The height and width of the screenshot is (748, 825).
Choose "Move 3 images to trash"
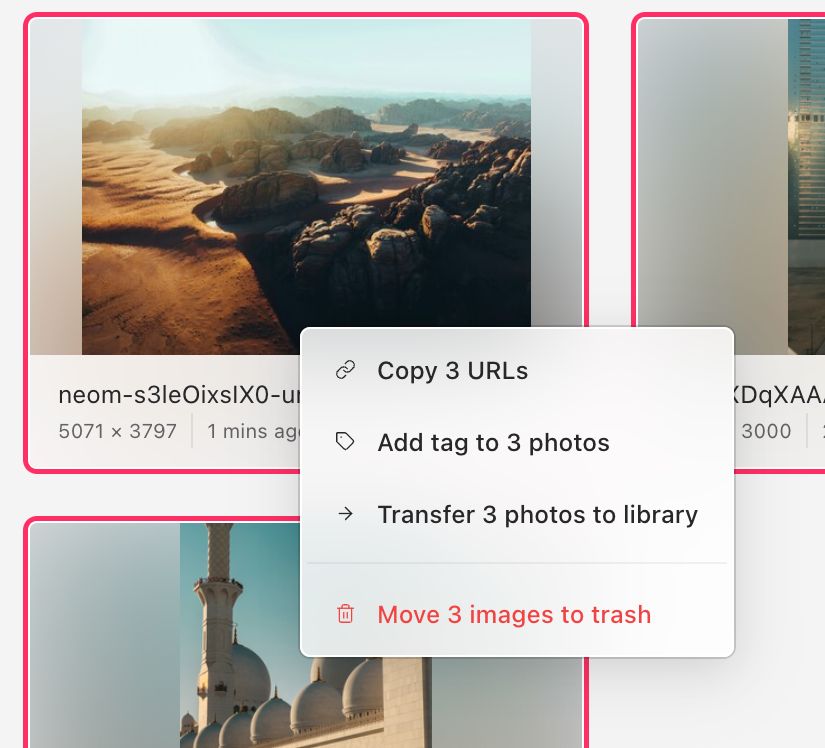(513, 615)
